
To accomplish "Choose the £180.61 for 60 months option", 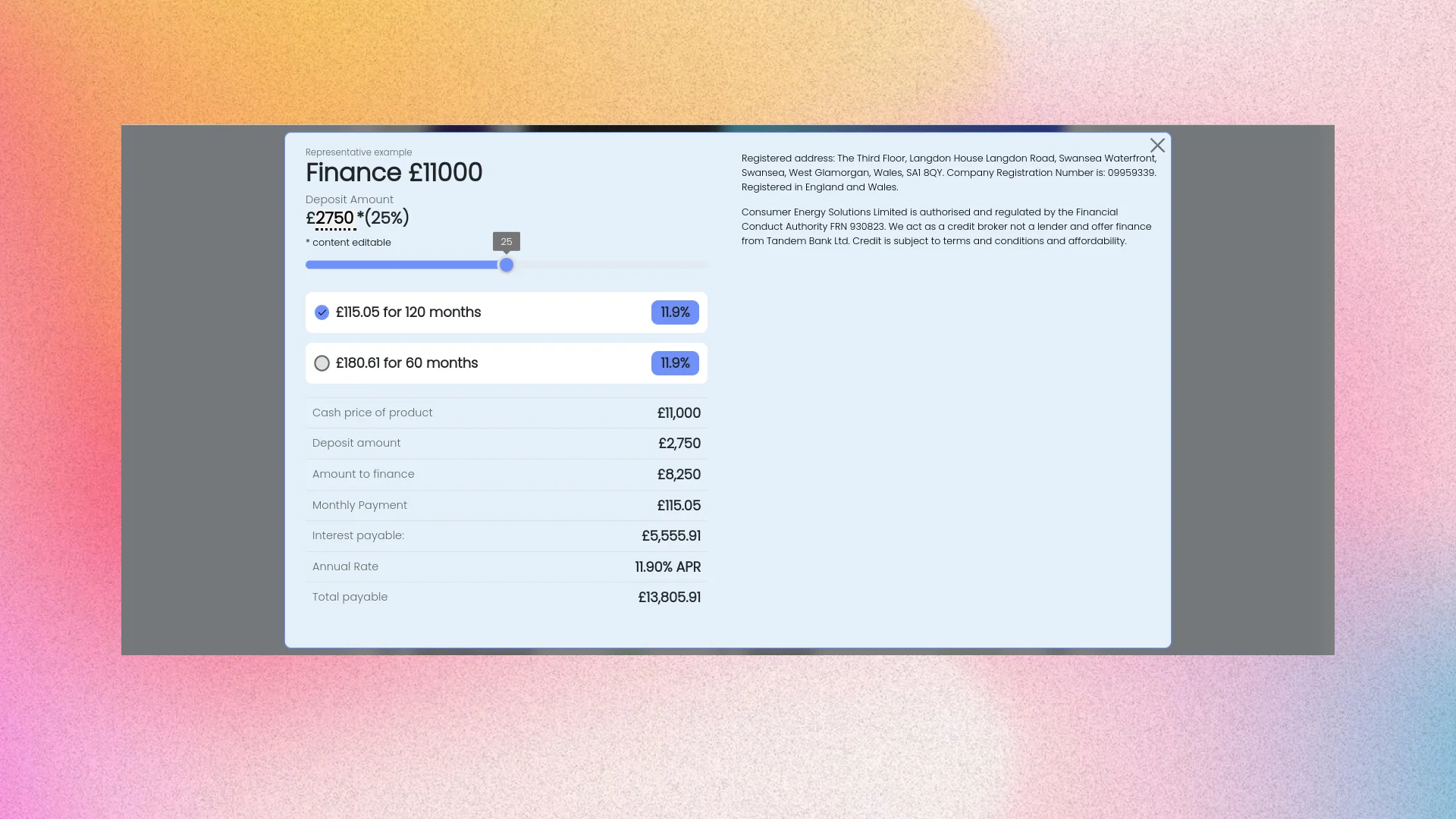I will (406, 363).
